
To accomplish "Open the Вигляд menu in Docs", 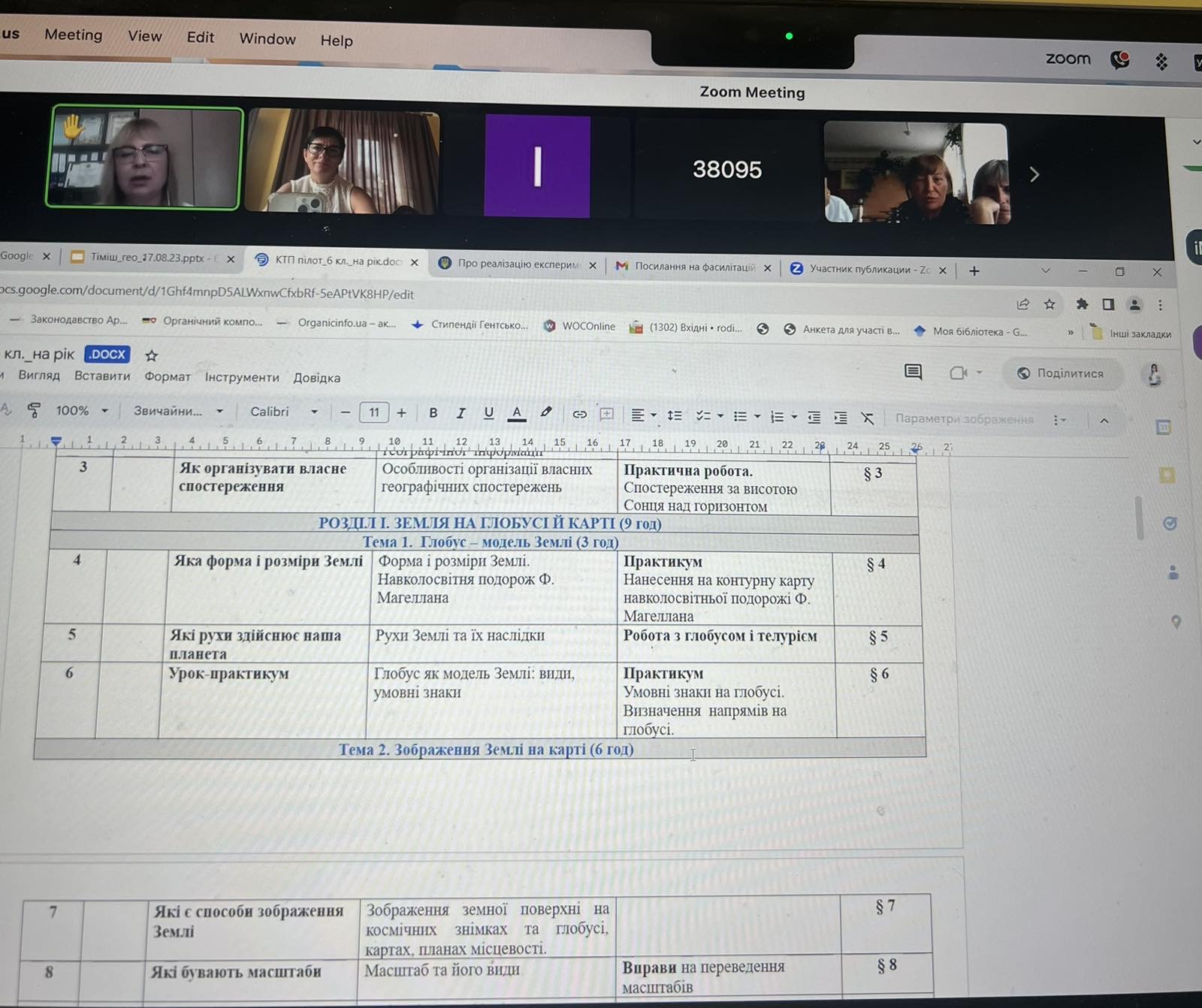I will tap(38, 376).
